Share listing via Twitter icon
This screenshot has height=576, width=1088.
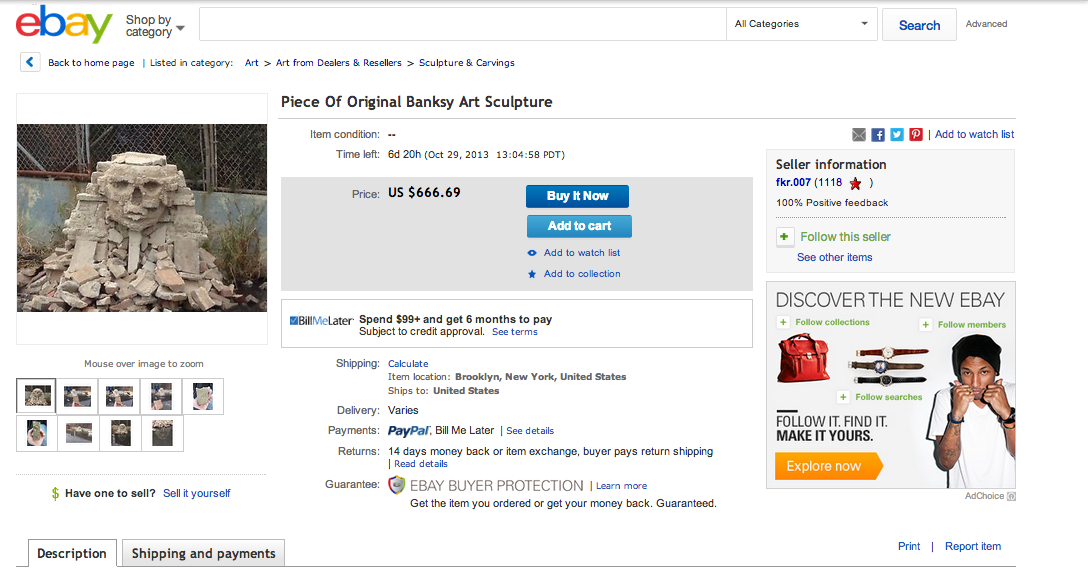pos(897,135)
